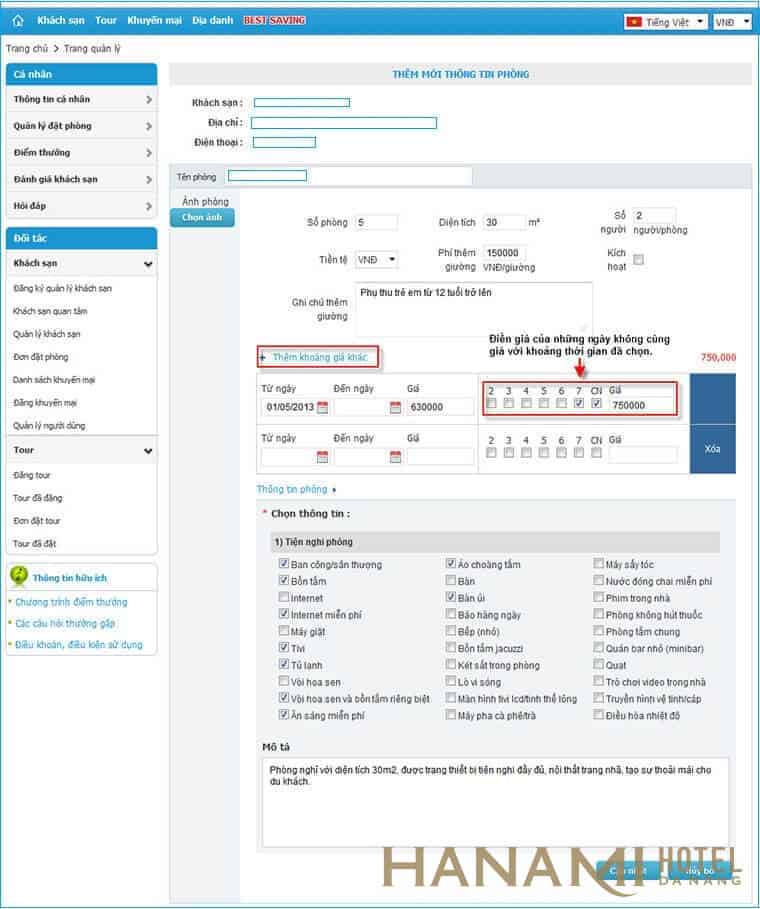Open calendar for second row Đến ngày
The image size is (760, 909).
[395, 457]
